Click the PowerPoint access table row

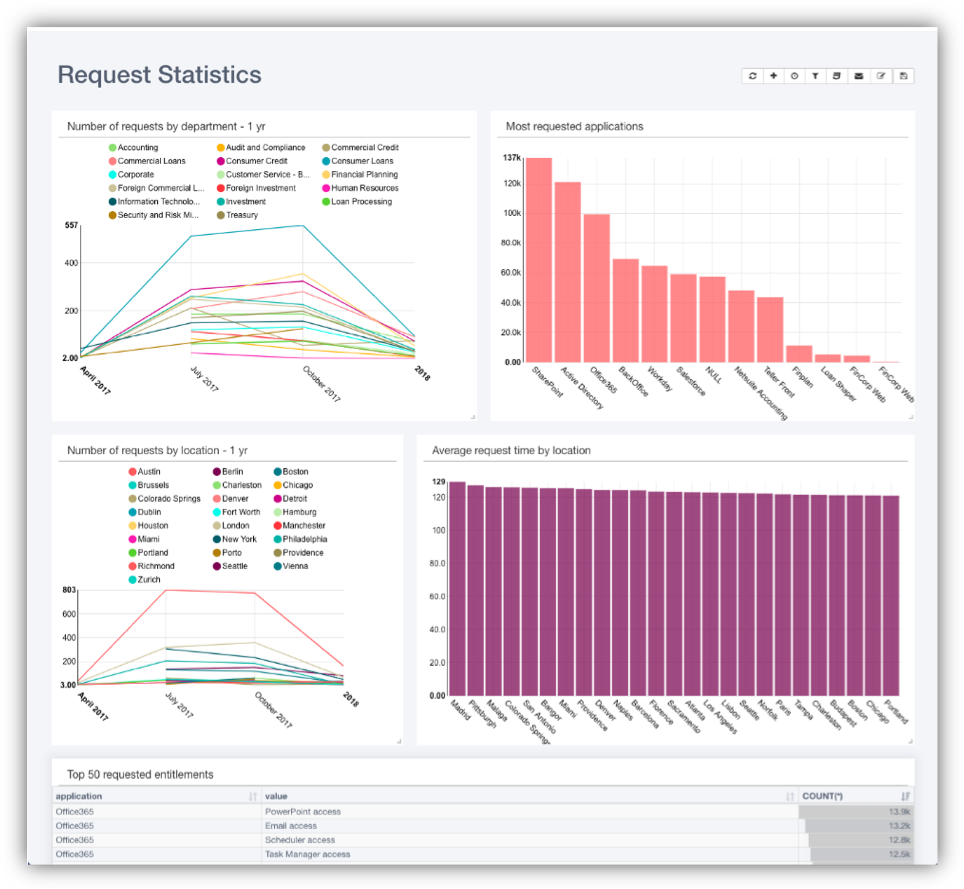tap(302, 812)
